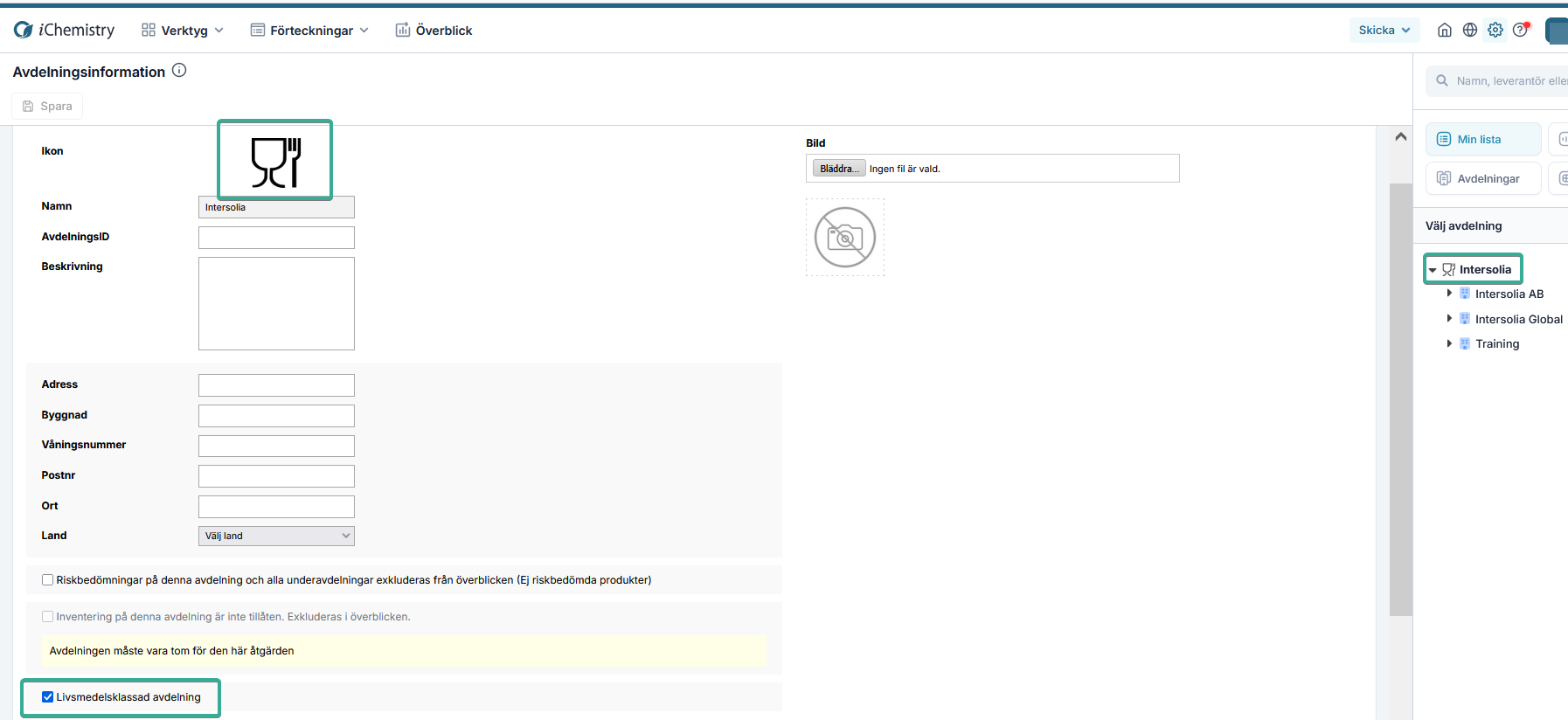Click the Intersolia Global building icon
The height and width of the screenshot is (720, 1568).
[x=1465, y=319]
